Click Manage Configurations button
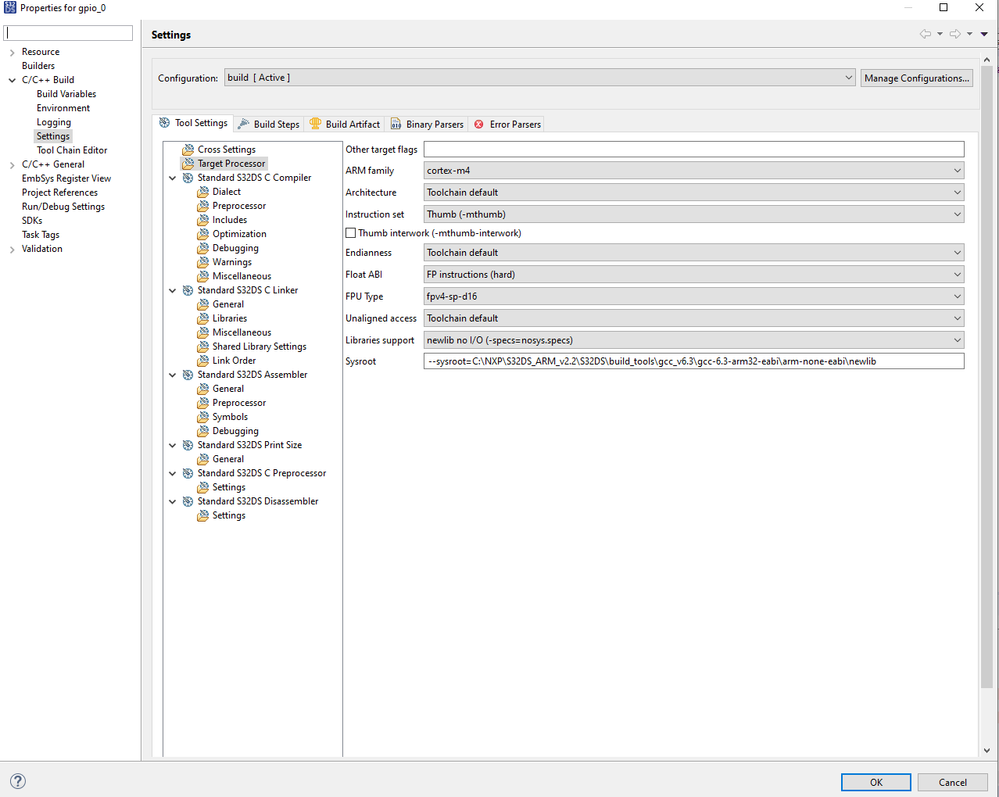This screenshot has width=999, height=797. (x=916, y=78)
